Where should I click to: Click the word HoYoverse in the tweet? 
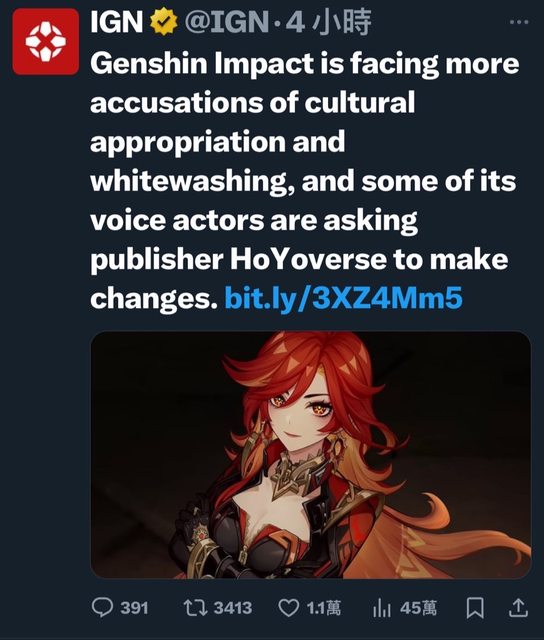click(308, 259)
